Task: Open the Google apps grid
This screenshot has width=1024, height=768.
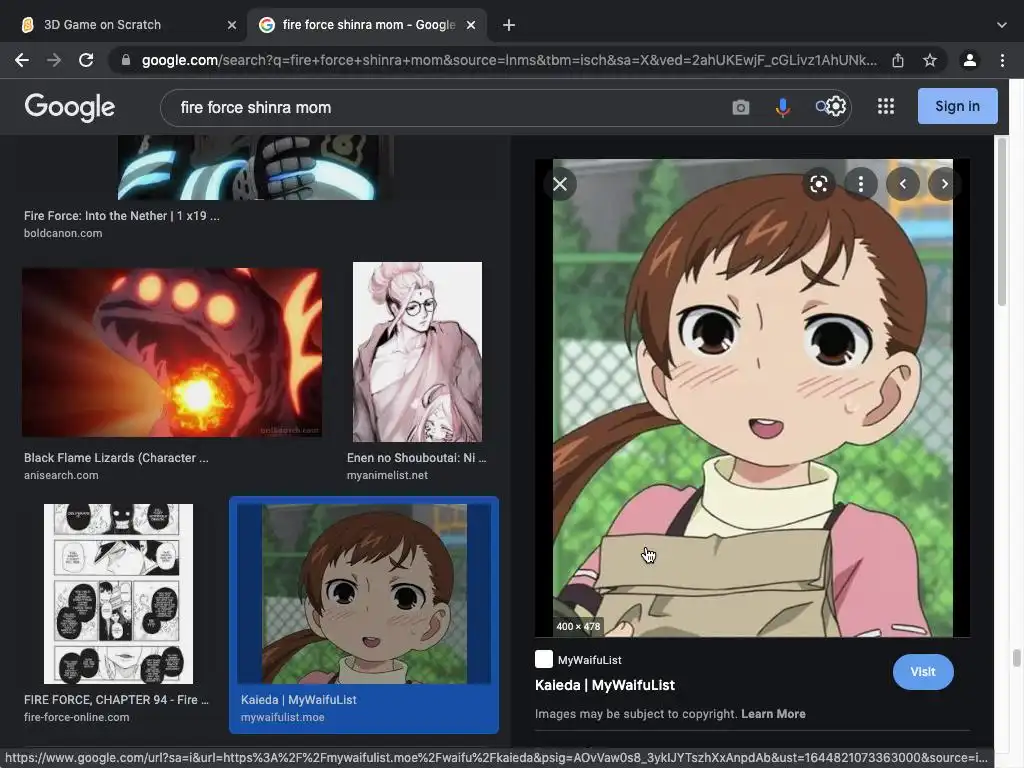Action: tap(886, 106)
